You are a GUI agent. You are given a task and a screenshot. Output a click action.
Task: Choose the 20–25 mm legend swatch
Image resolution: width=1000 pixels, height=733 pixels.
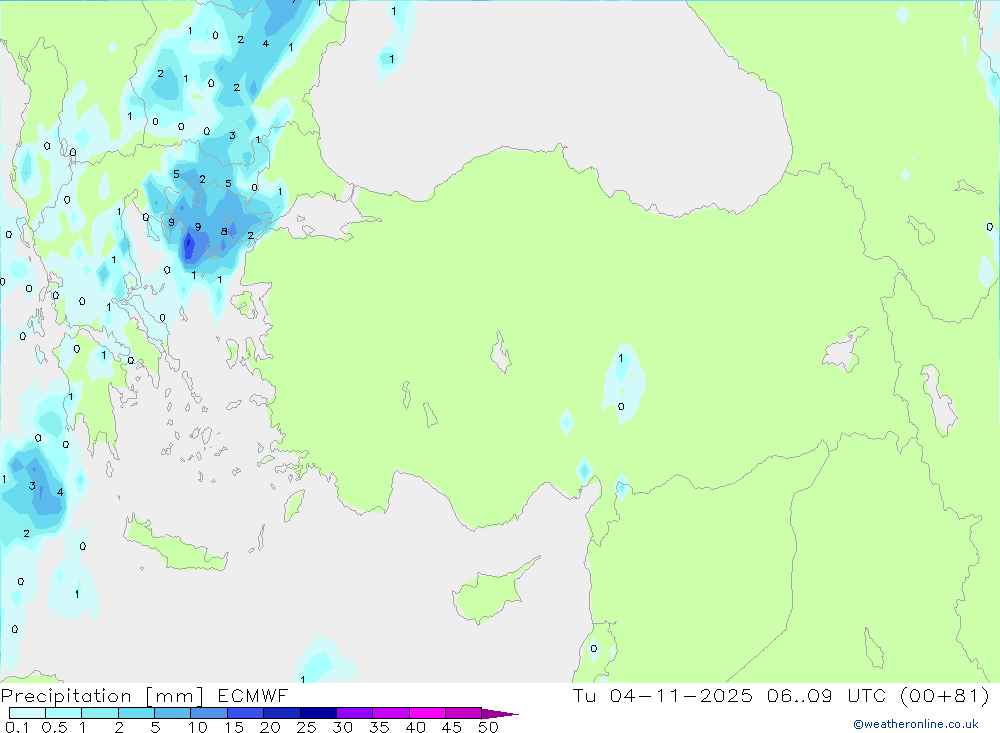click(x=282, y=713)
